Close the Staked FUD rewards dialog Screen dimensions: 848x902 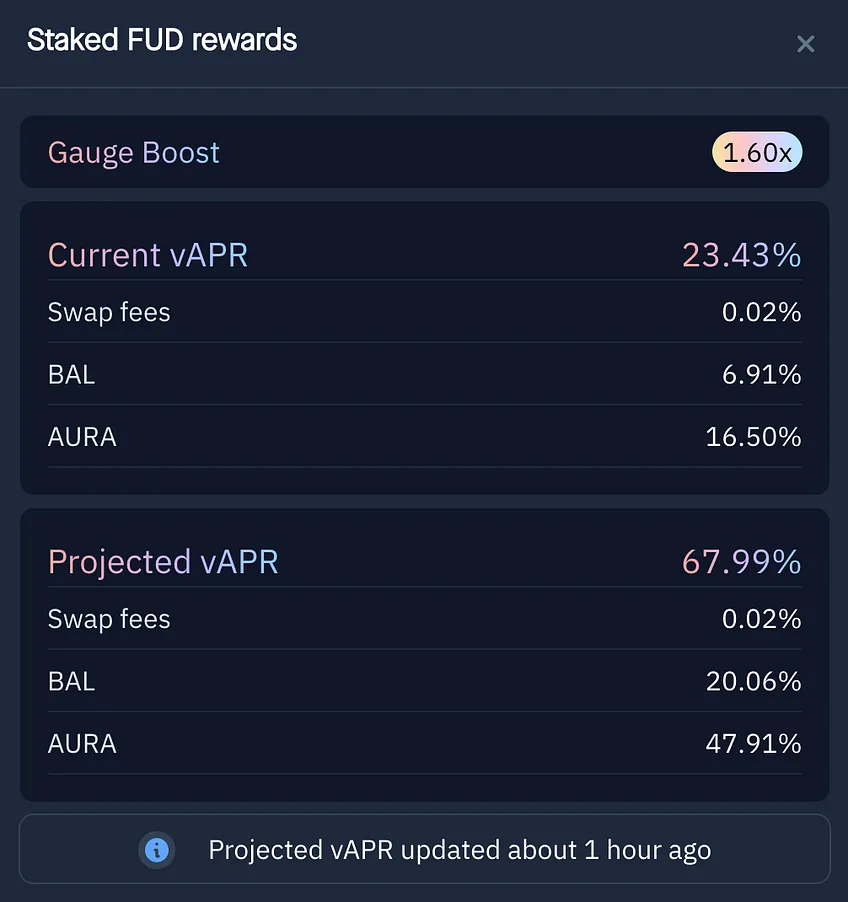point(805,44)
